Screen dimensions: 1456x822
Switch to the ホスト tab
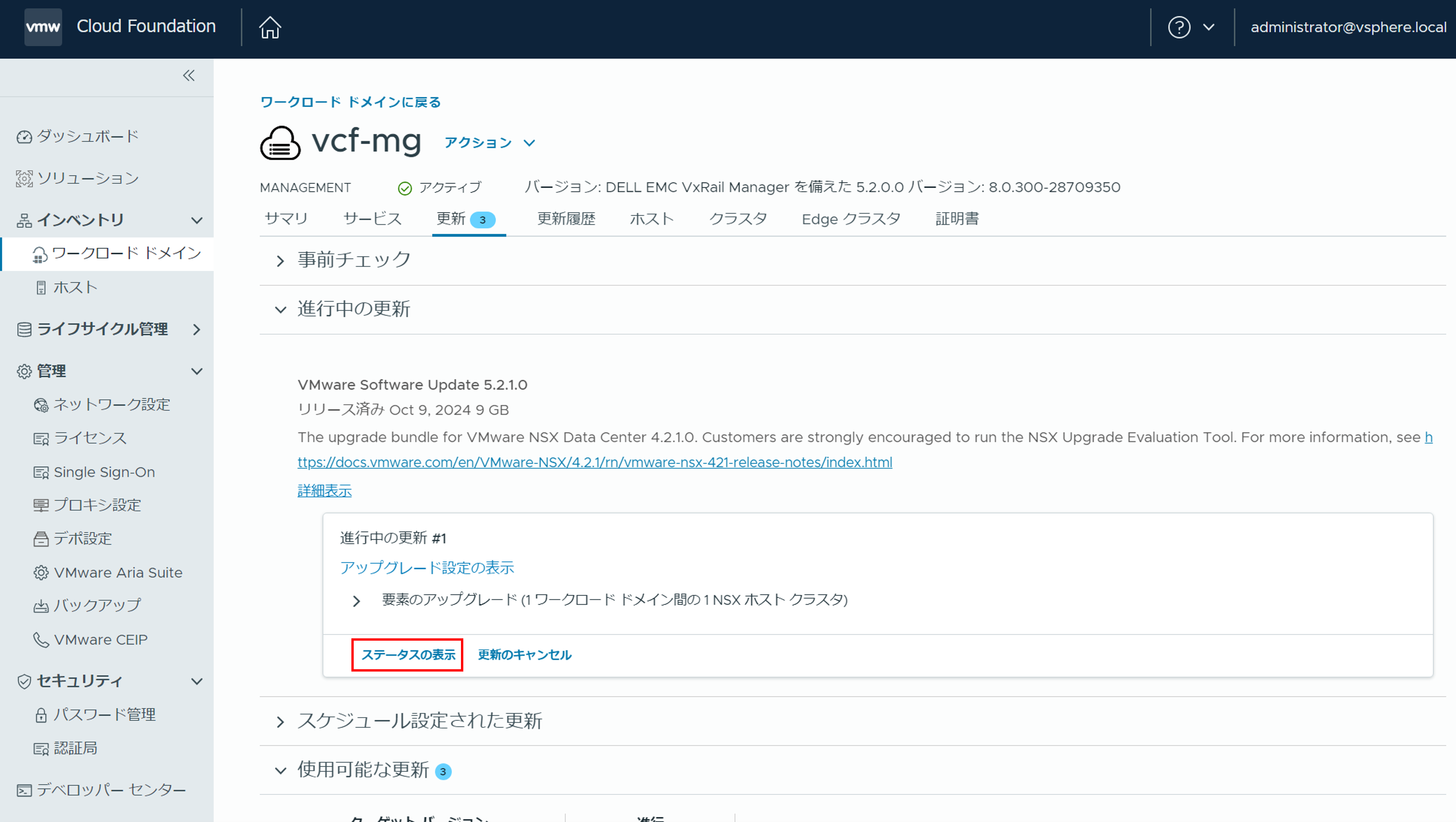click(652, 219)
